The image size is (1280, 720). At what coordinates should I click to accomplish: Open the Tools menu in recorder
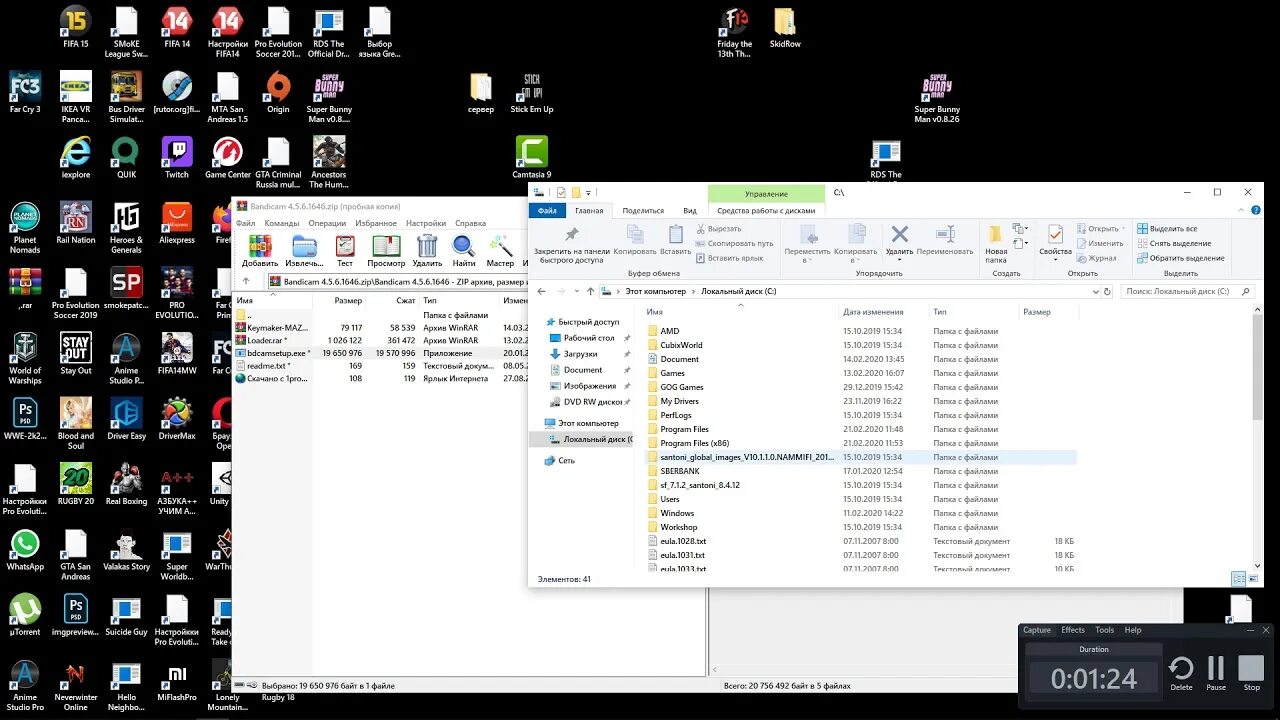[x=1104, y=630]
